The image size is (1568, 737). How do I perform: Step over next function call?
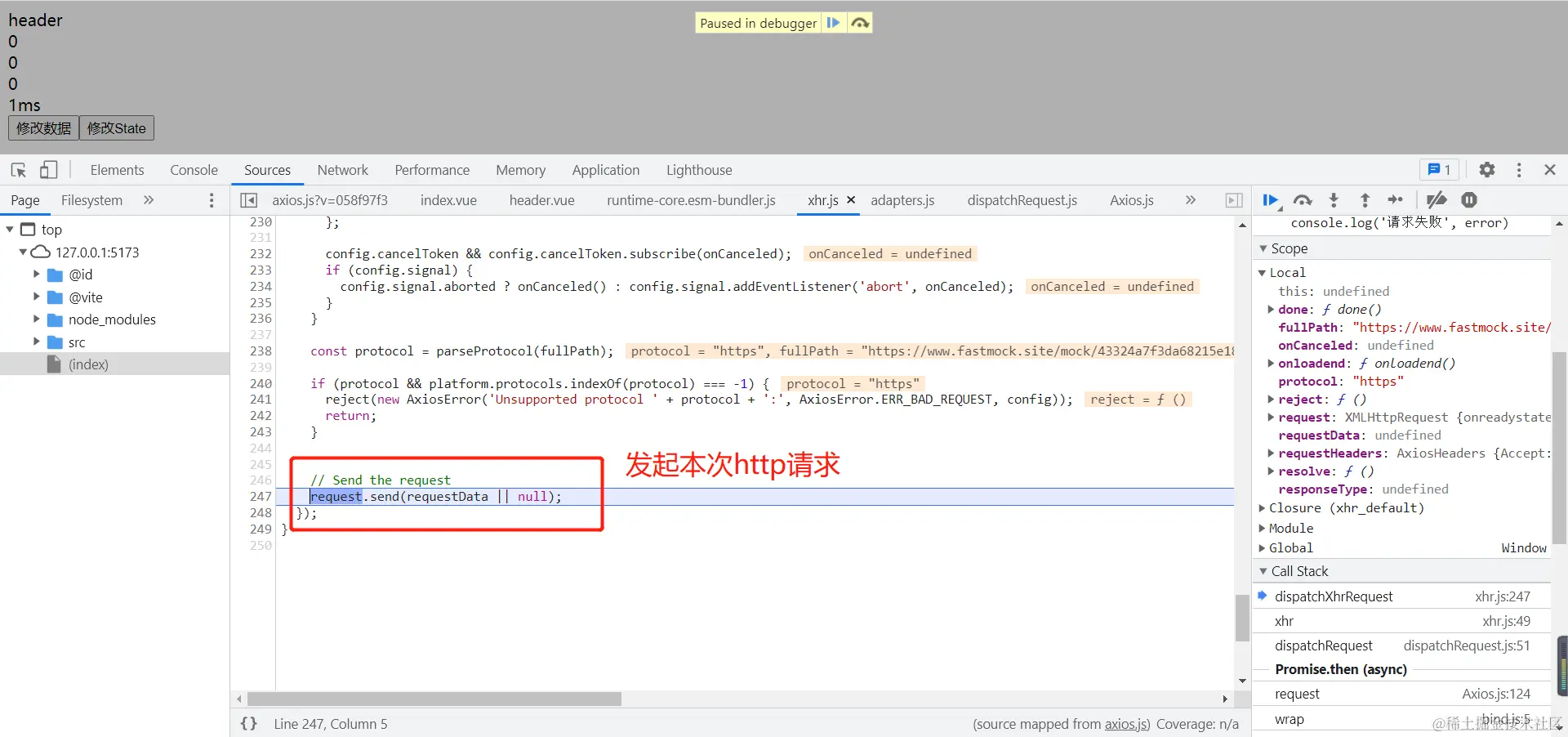pos(1303,200)
